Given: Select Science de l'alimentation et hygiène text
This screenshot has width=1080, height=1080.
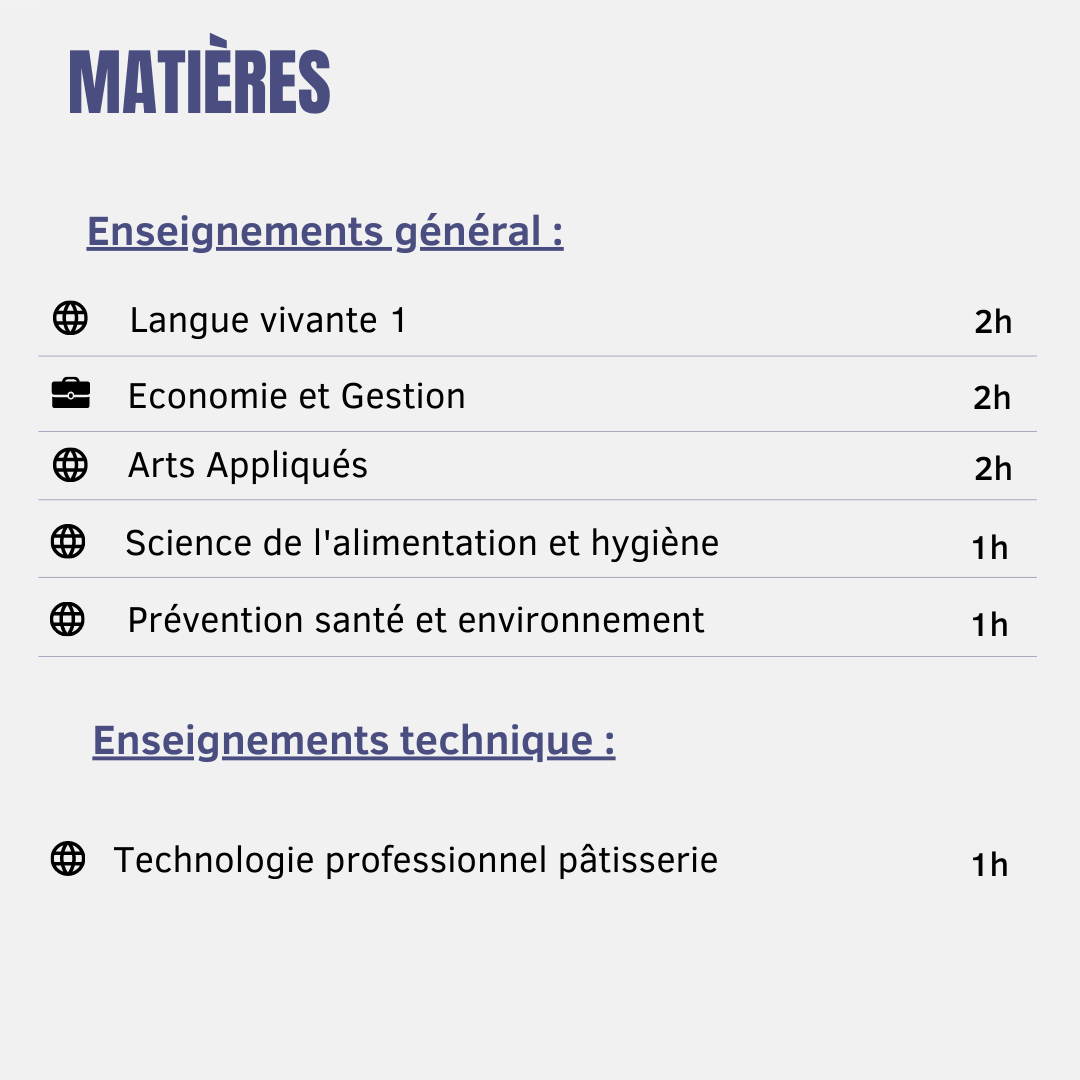Looking at the screenshot, I should (422, 544).
